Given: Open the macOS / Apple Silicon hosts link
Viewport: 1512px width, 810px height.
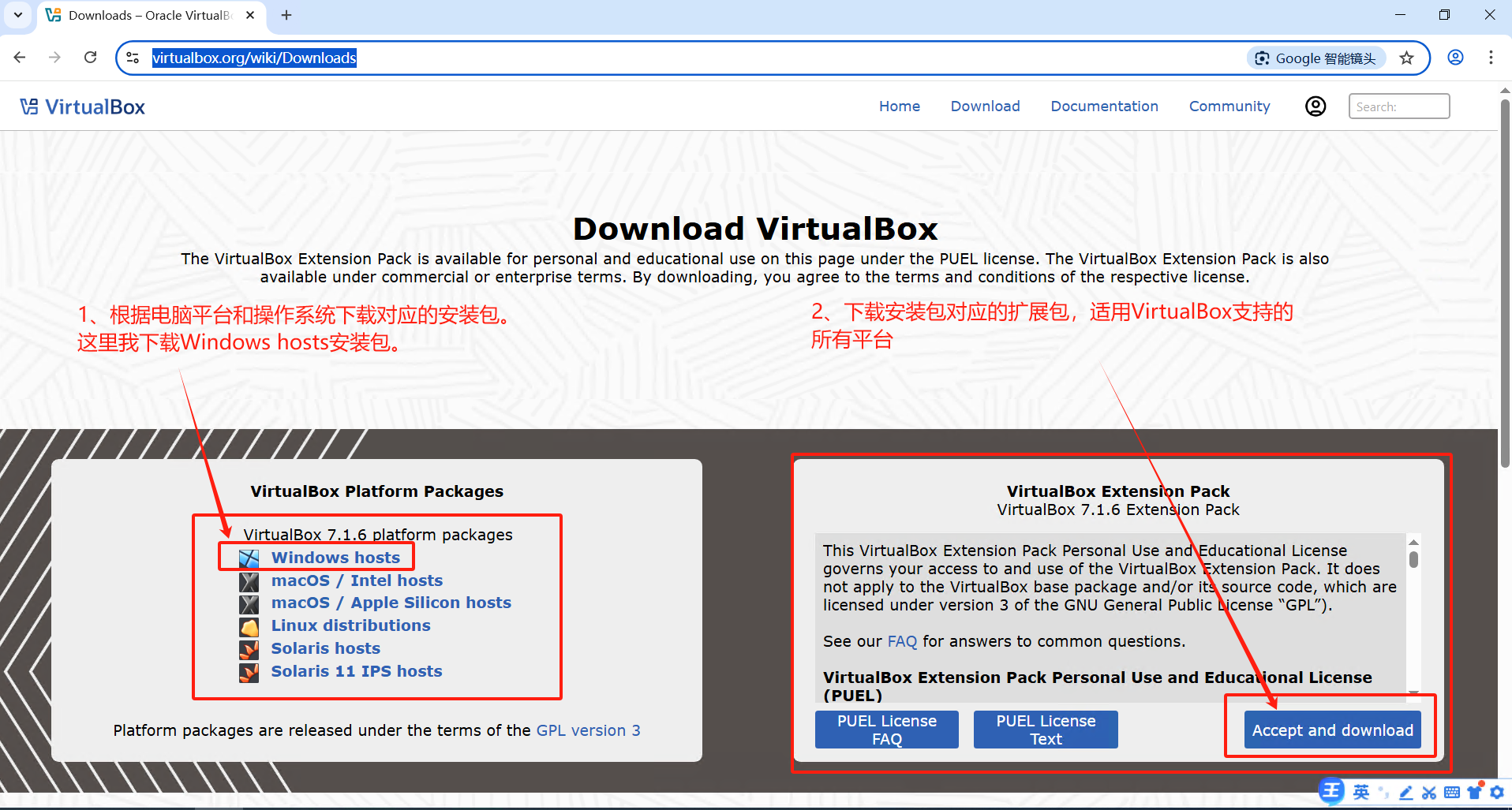Looking at the screenshot, I should pos(391,603).
